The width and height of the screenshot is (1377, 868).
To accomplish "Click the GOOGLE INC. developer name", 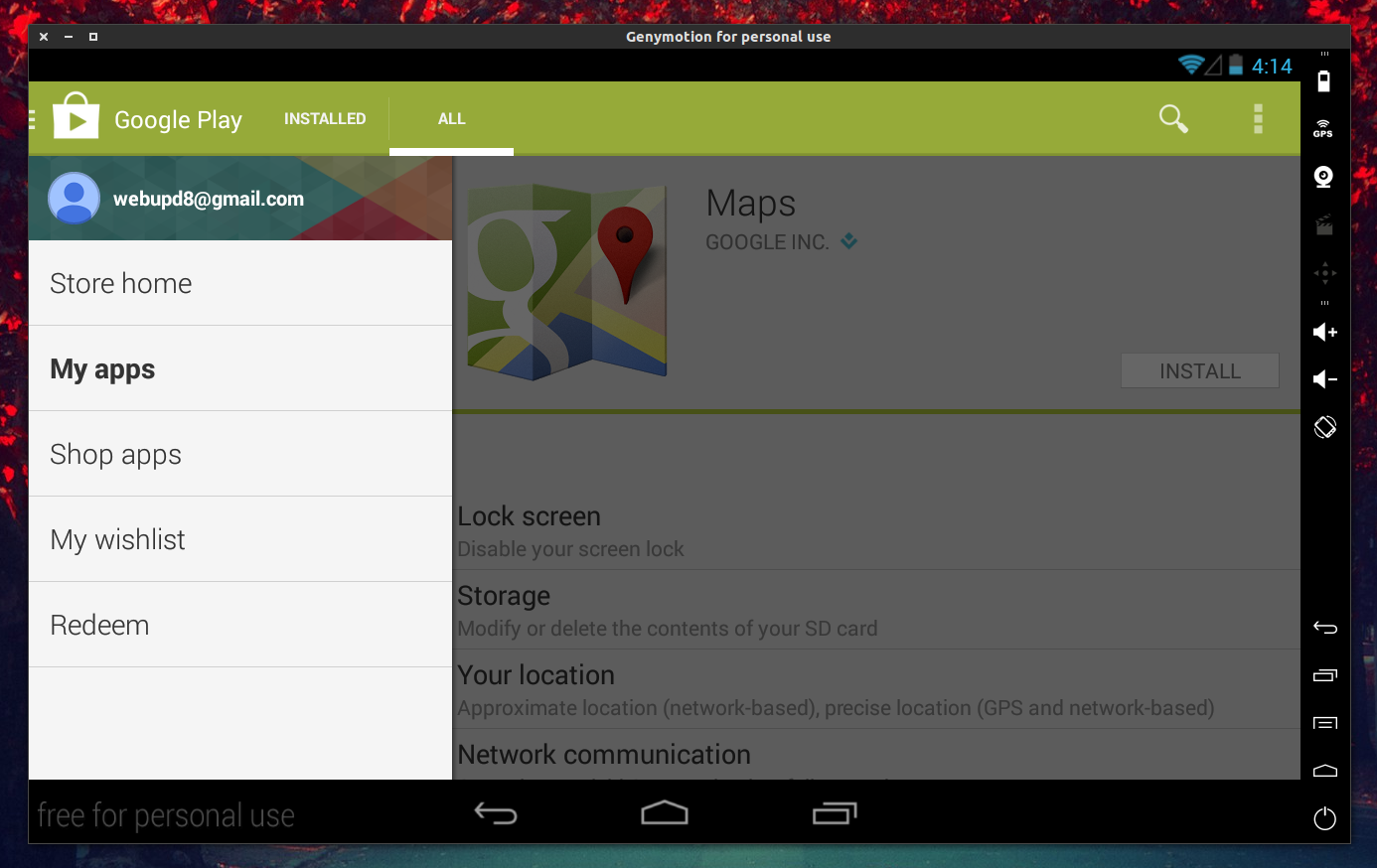I will click(767, 242).
